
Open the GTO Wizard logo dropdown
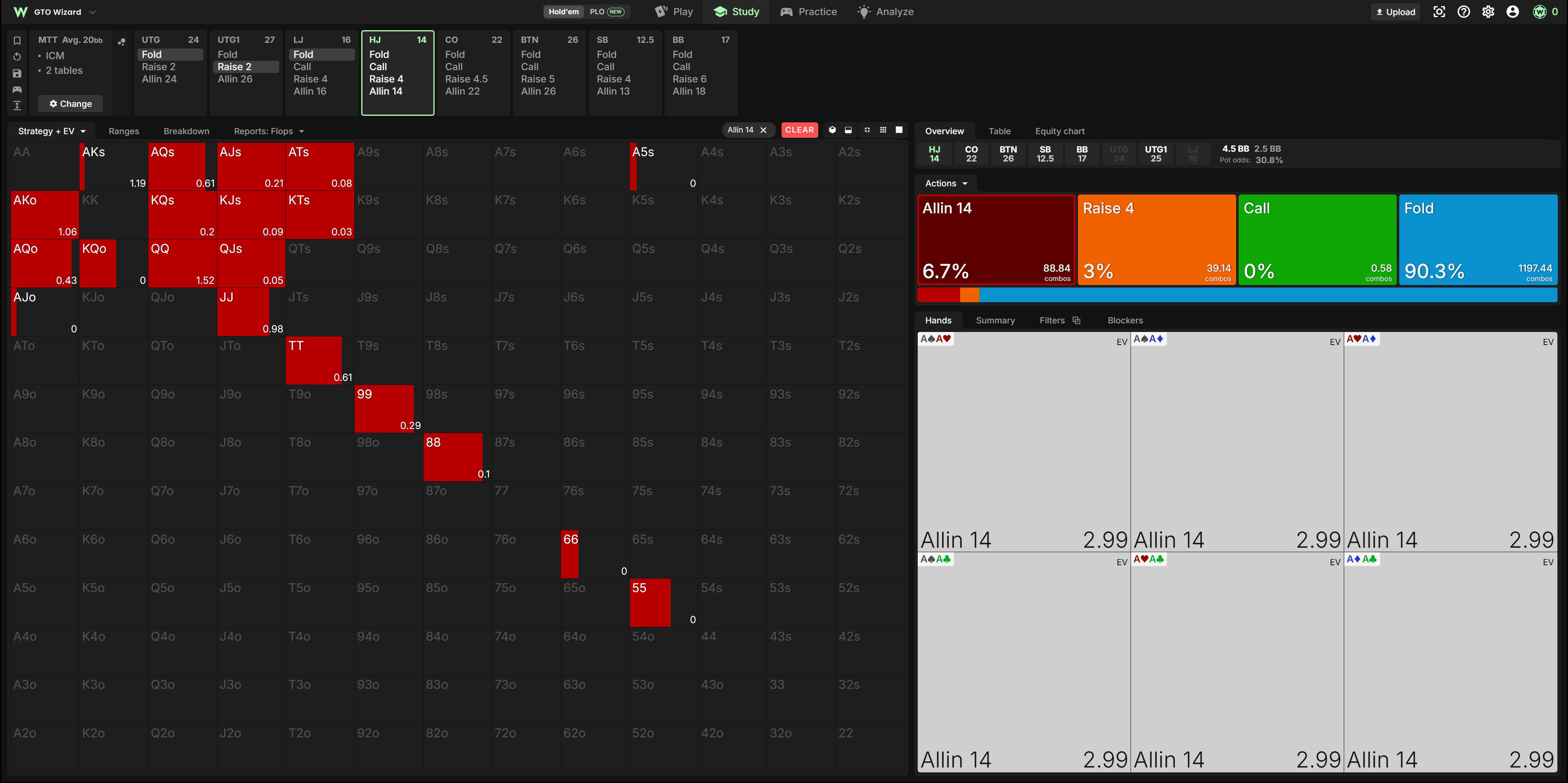pos(55,11)
